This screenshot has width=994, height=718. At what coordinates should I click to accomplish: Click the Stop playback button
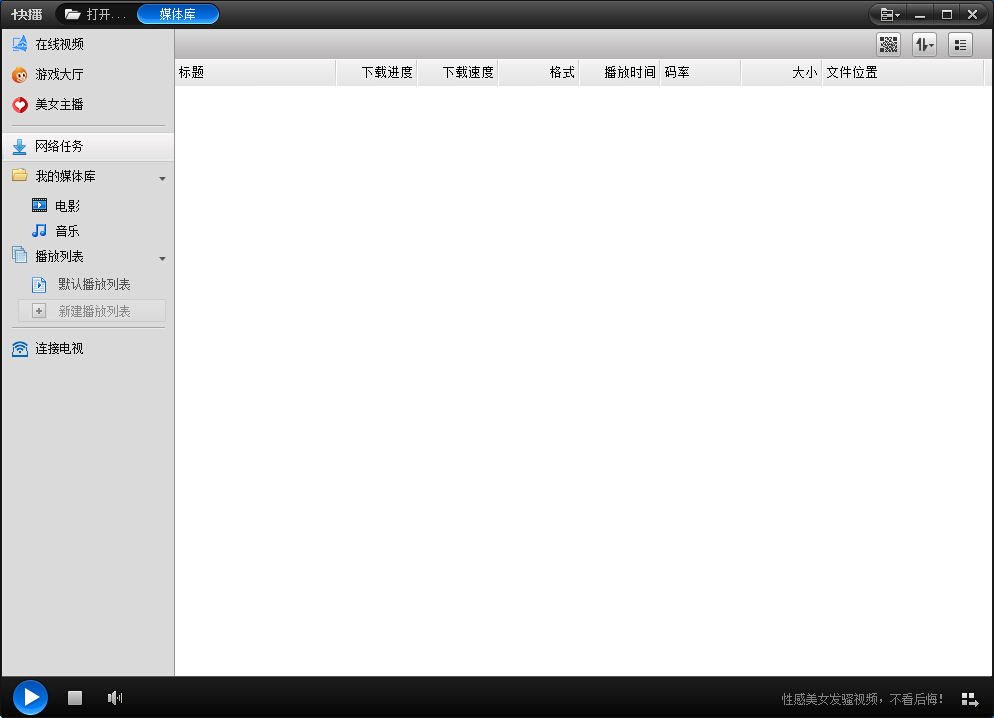[x=75, y=698]
